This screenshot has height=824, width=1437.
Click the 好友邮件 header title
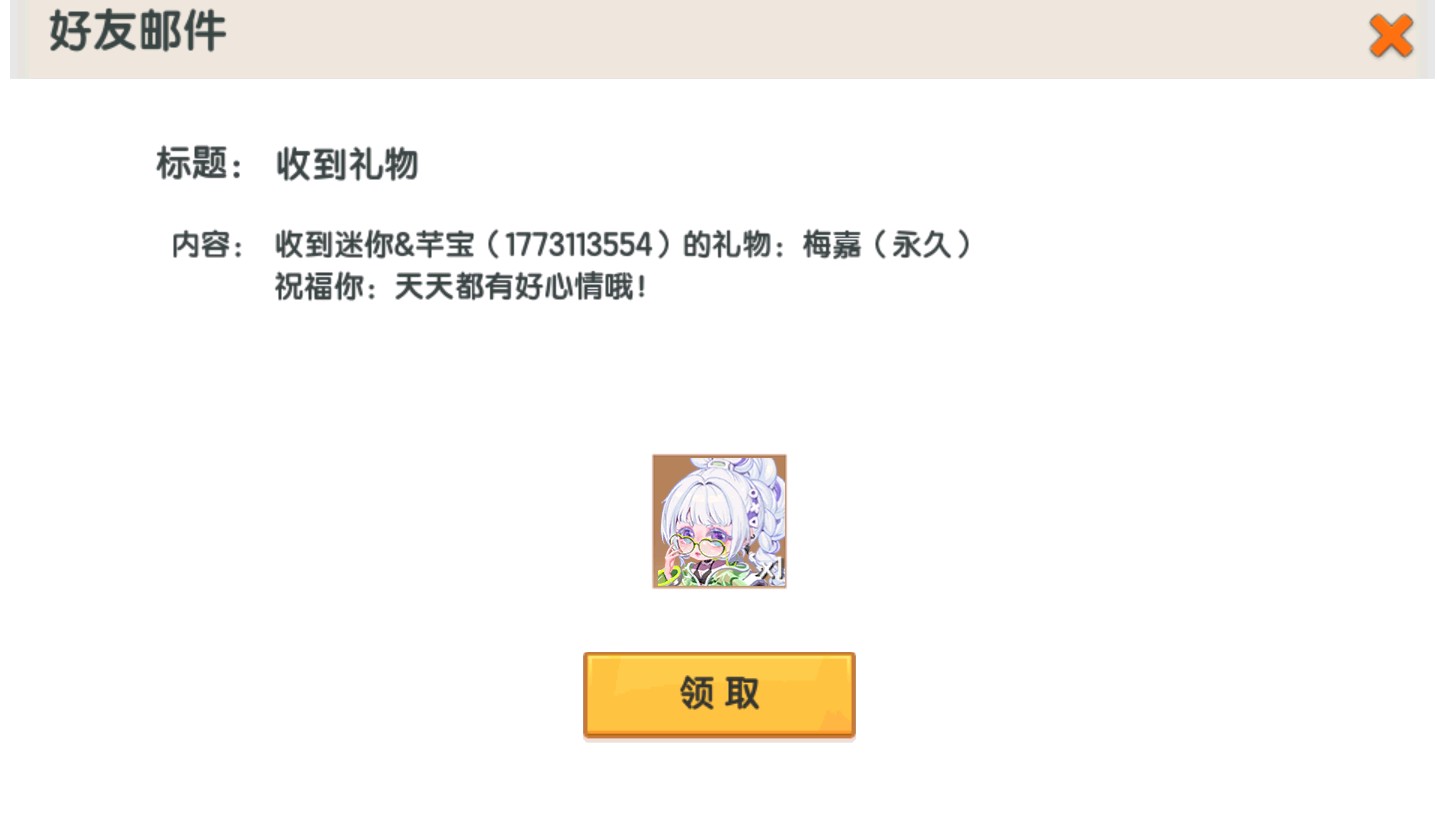point(137,31)
